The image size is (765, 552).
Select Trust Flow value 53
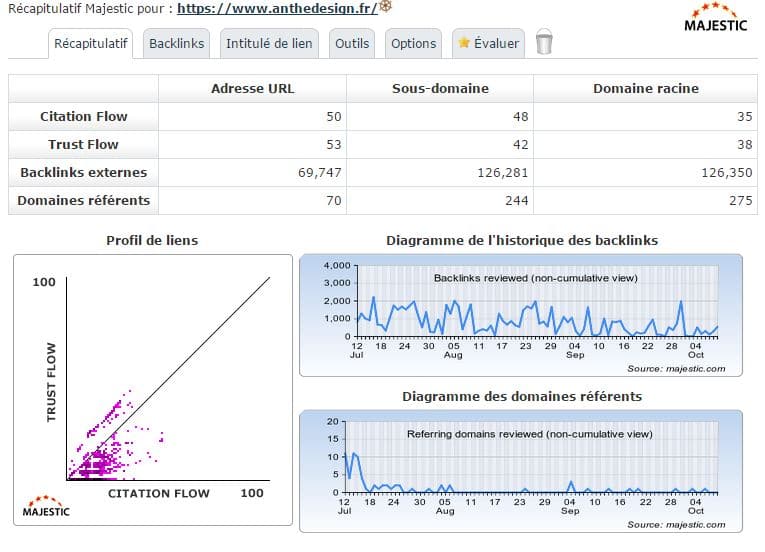coord(334,144)
